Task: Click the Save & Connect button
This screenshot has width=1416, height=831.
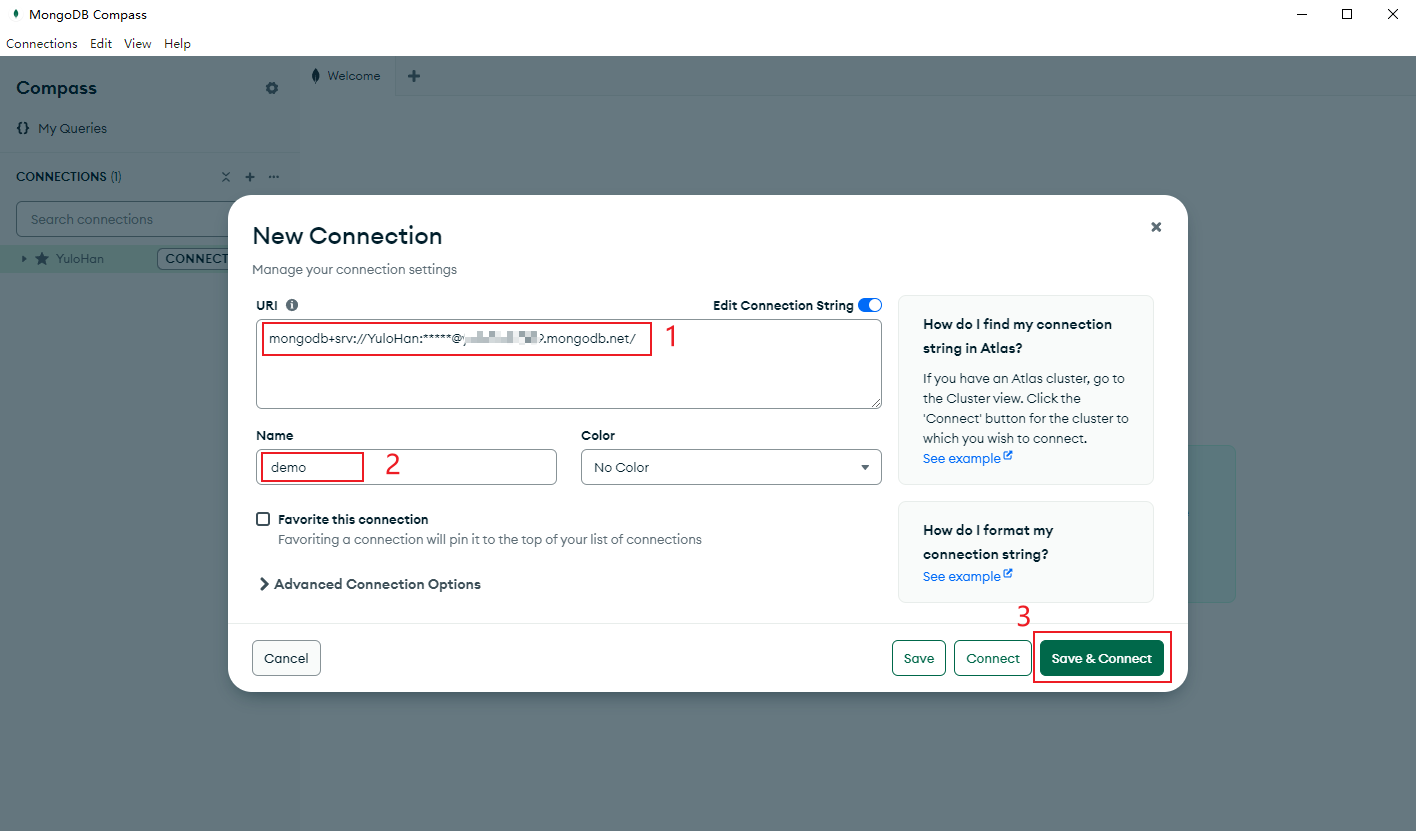Action: pyautogui.click(x=1102, y=658)
